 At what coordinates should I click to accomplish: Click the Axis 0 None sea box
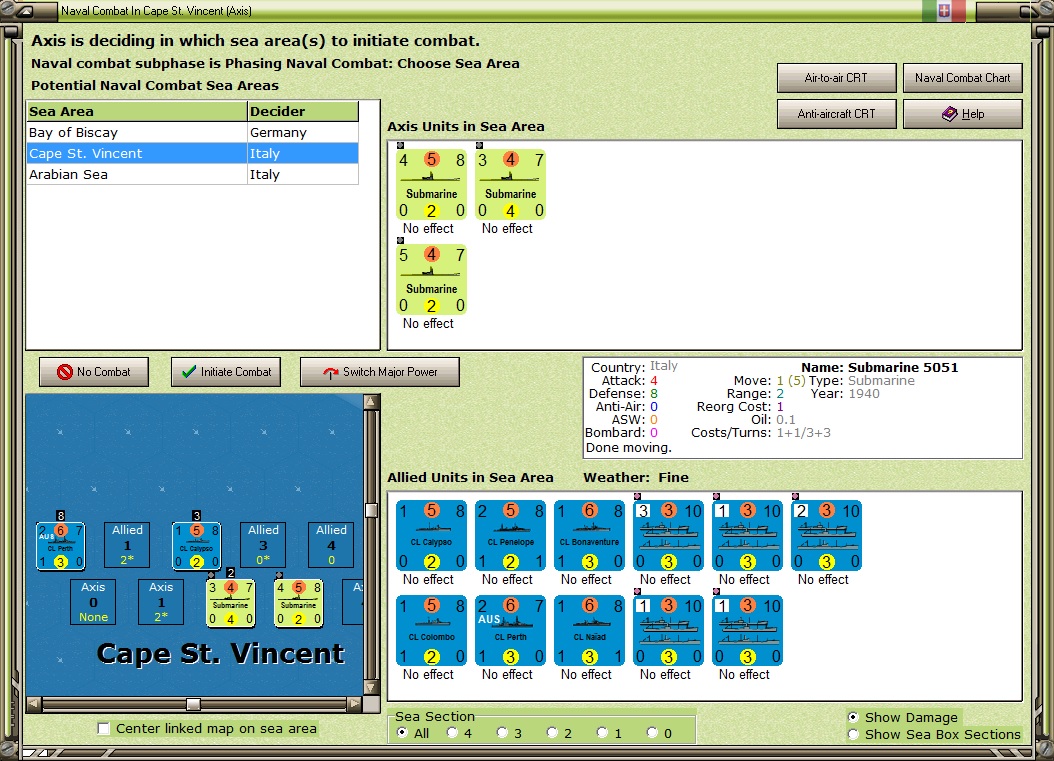click(x=93, y=602)
